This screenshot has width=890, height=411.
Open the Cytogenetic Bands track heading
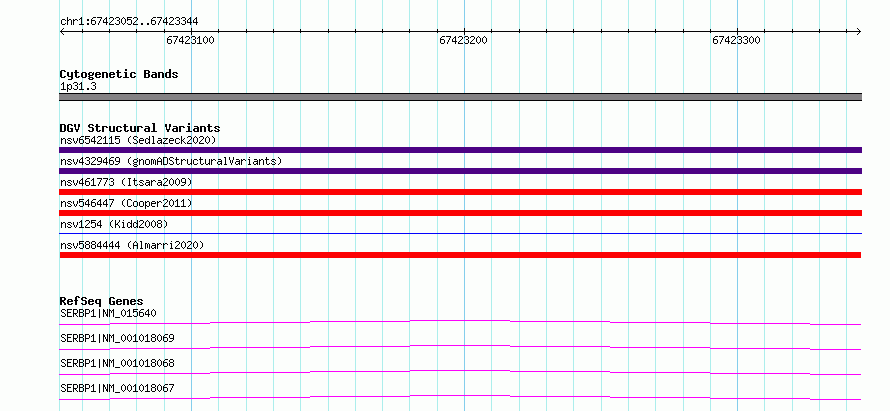(x=119, y=74)
